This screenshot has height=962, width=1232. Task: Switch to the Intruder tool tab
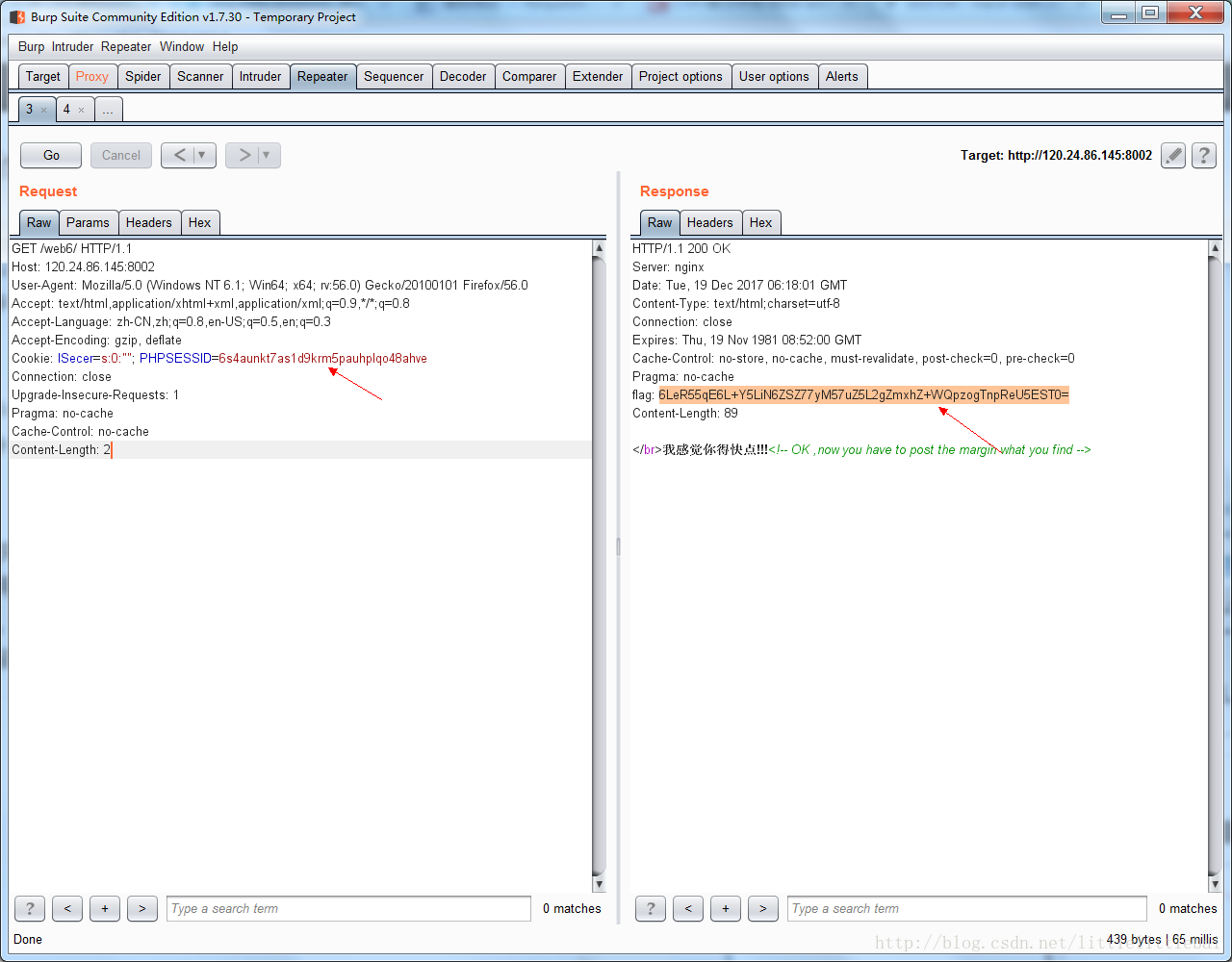[x=260, y=76]
